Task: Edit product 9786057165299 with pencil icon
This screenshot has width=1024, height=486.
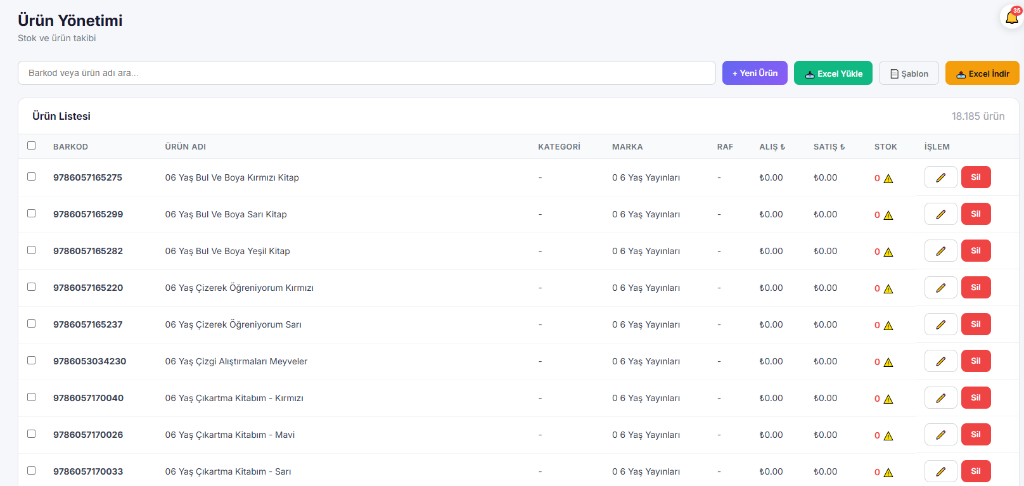Action: pos(940,214)
